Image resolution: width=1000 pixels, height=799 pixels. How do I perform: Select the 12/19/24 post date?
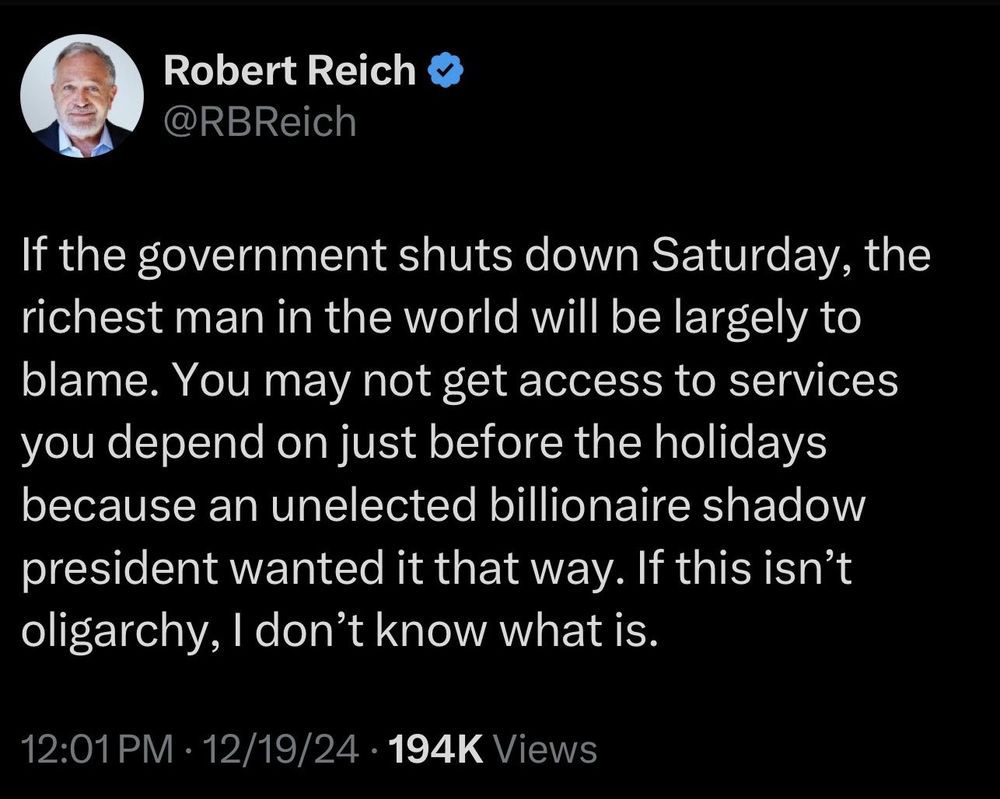(280, 749)
